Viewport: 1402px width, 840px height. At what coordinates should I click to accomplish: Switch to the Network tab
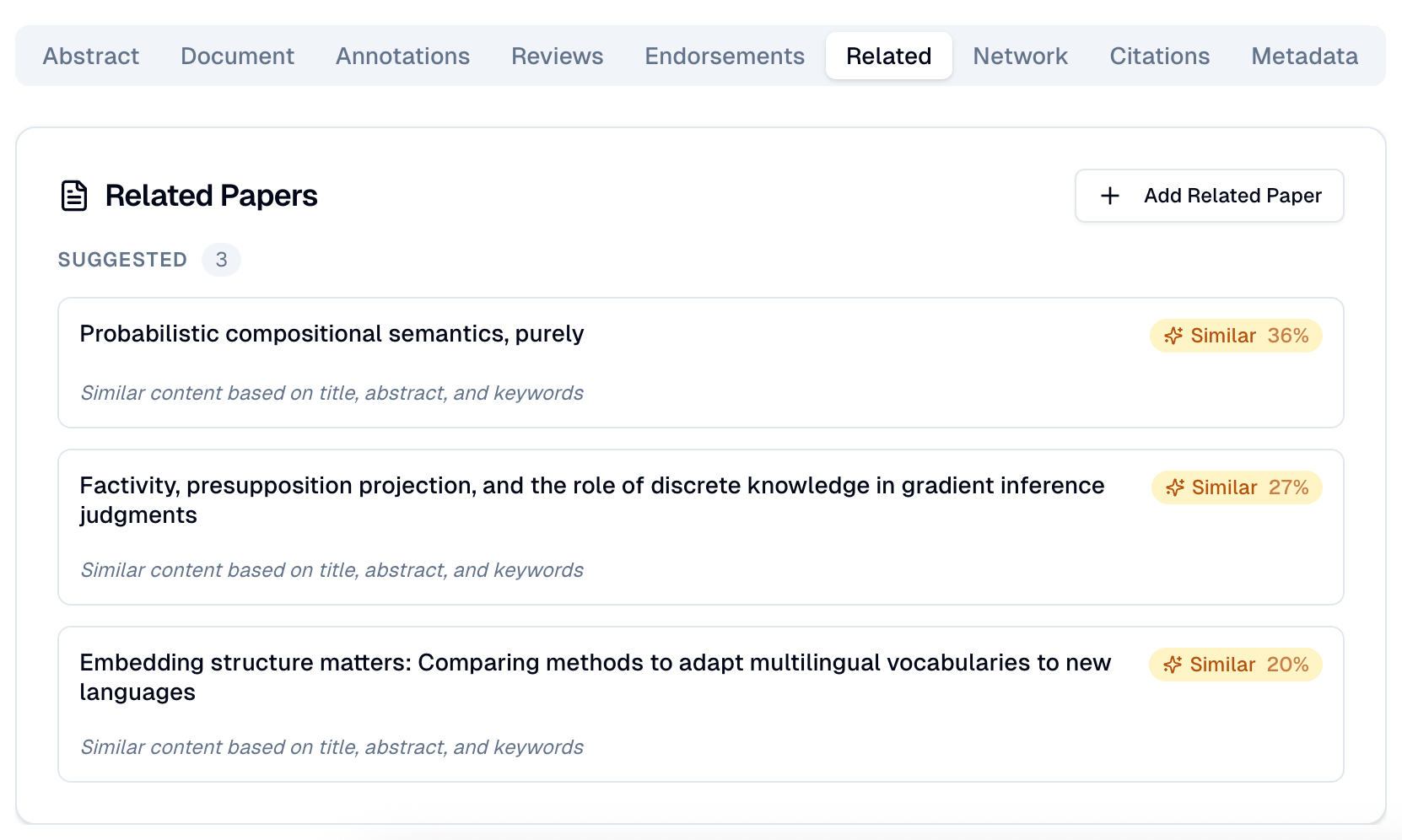click(x=1020, y=56)
